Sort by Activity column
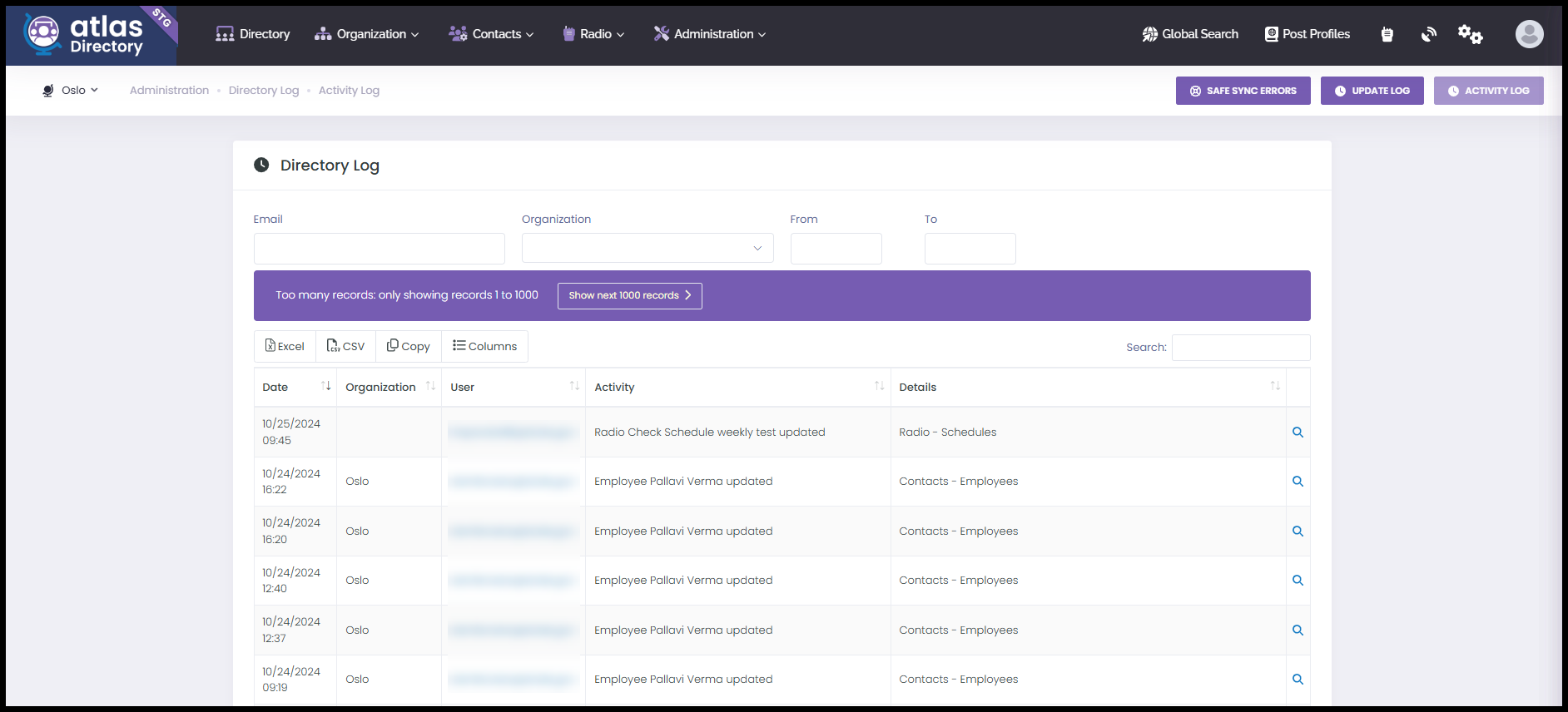The height and width of the screenshot is (712, 1568). click(x=738, y=387)
